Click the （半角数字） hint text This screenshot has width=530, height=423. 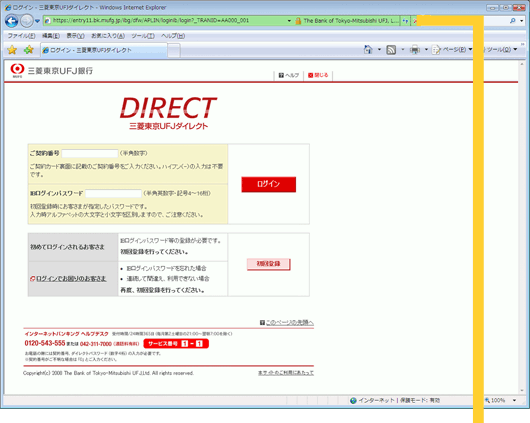(134, 153)
